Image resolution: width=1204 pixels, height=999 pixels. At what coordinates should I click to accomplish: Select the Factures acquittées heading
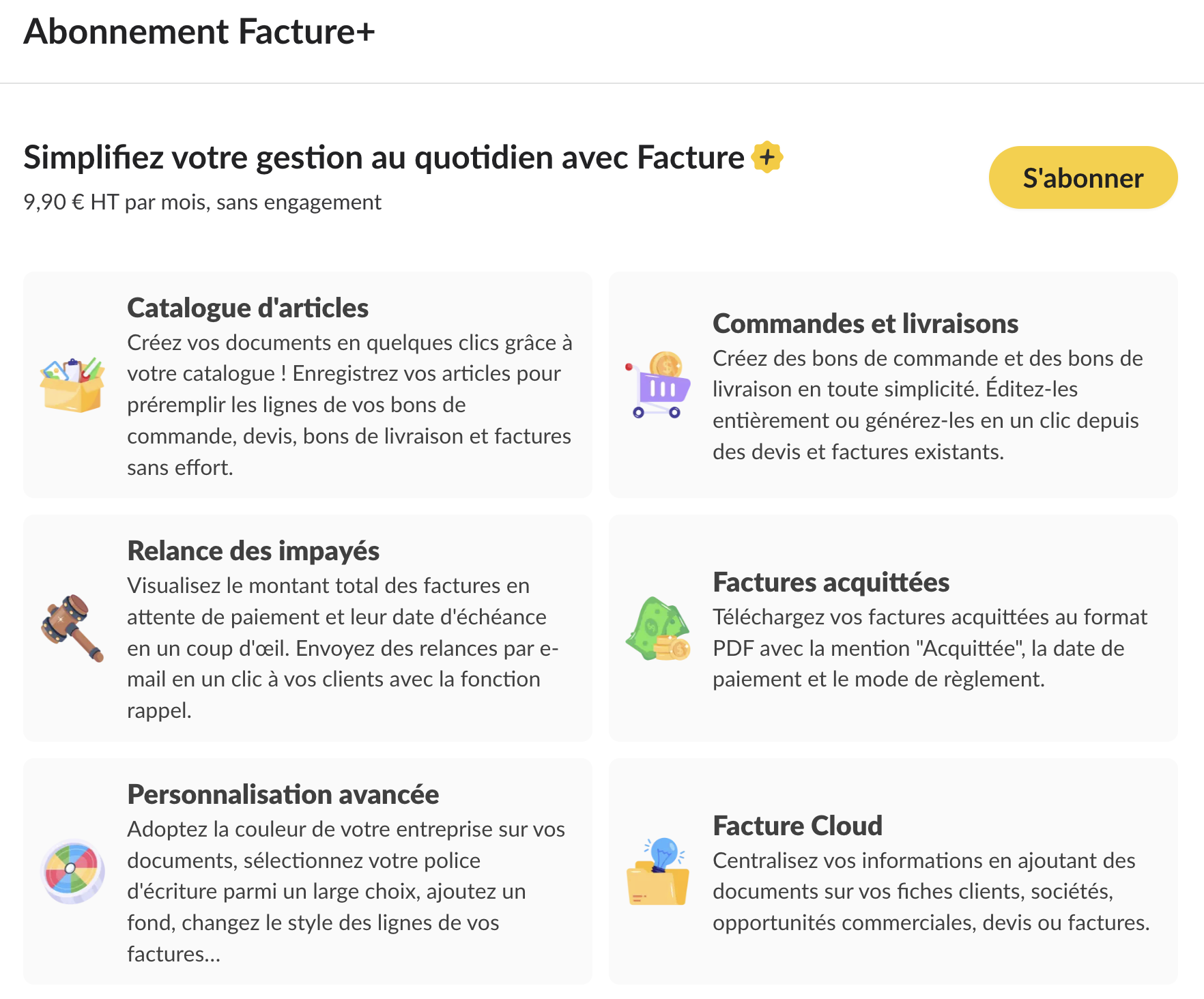(x=831, y=582)
